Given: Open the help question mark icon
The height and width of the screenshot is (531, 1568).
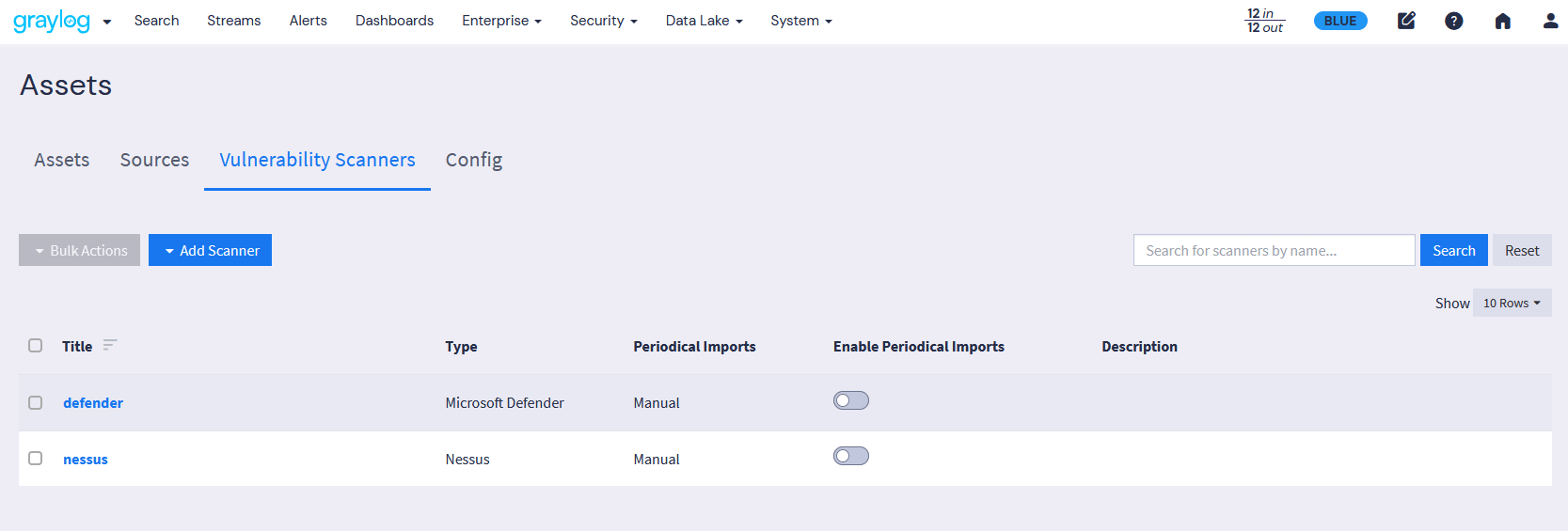Looking at the screenshot, I should point(1453,21).
